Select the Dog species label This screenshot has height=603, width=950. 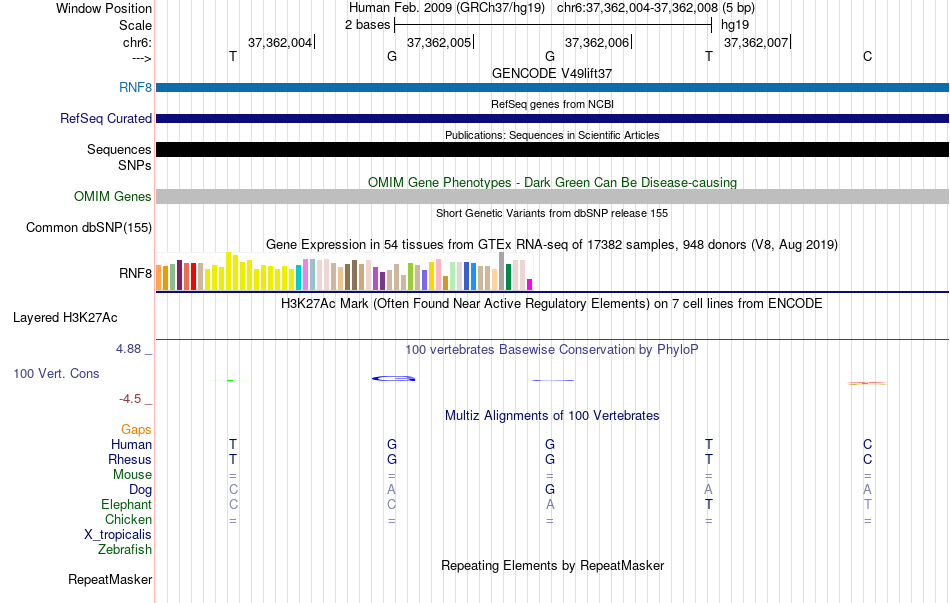coord(140,489)
